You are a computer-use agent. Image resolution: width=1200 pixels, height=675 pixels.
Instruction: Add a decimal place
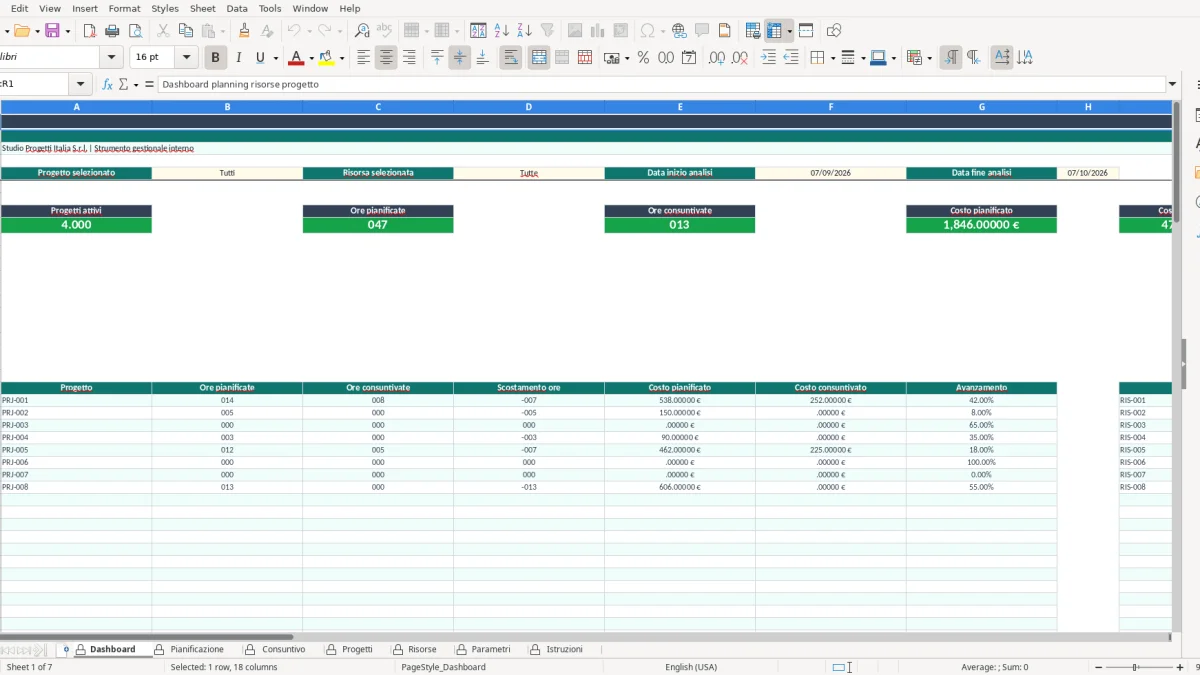[x=717, y=58]
